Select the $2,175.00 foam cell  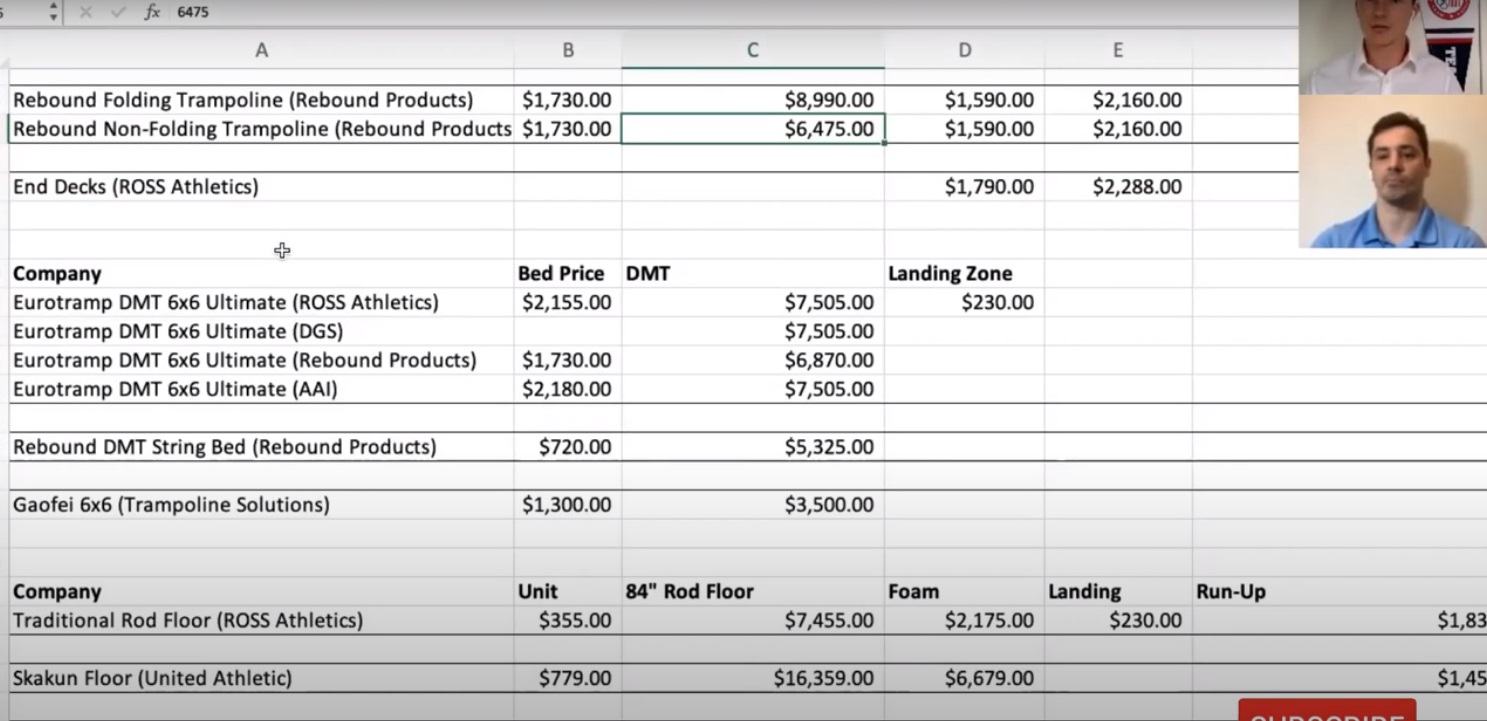pos(964,620)
